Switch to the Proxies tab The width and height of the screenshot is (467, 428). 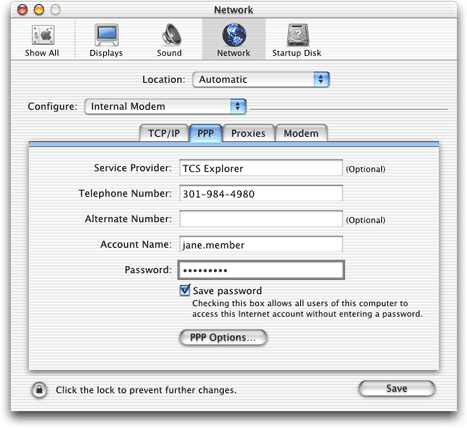pyautogui.click(x=248, y=133)
